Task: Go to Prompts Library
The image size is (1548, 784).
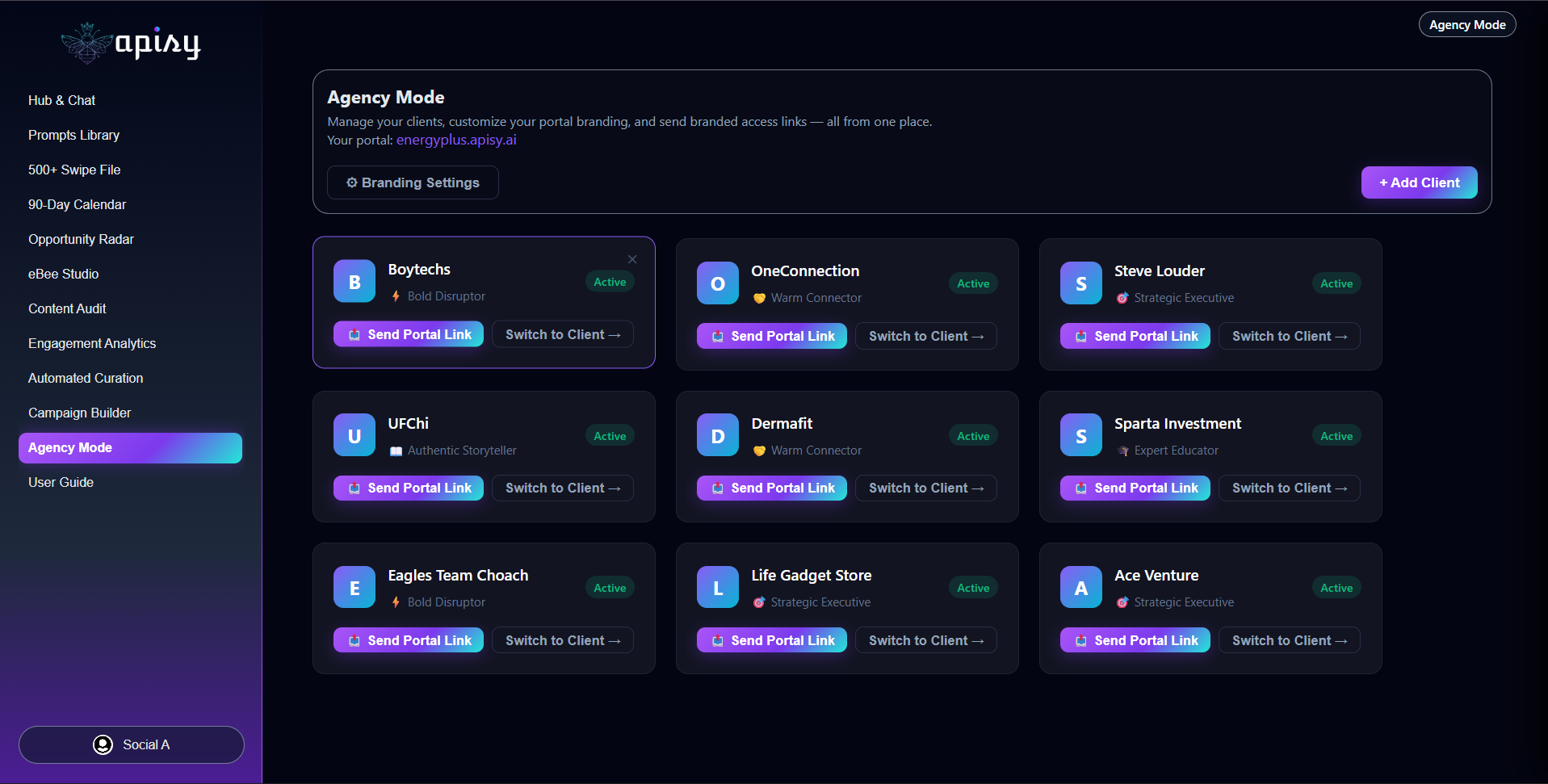Action: pyautogui.click(x=130, y=135)
